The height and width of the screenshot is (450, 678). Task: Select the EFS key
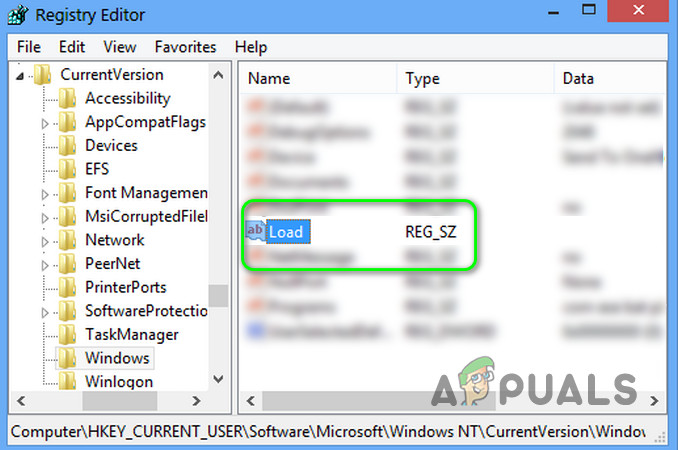click(x=97, y=169)
